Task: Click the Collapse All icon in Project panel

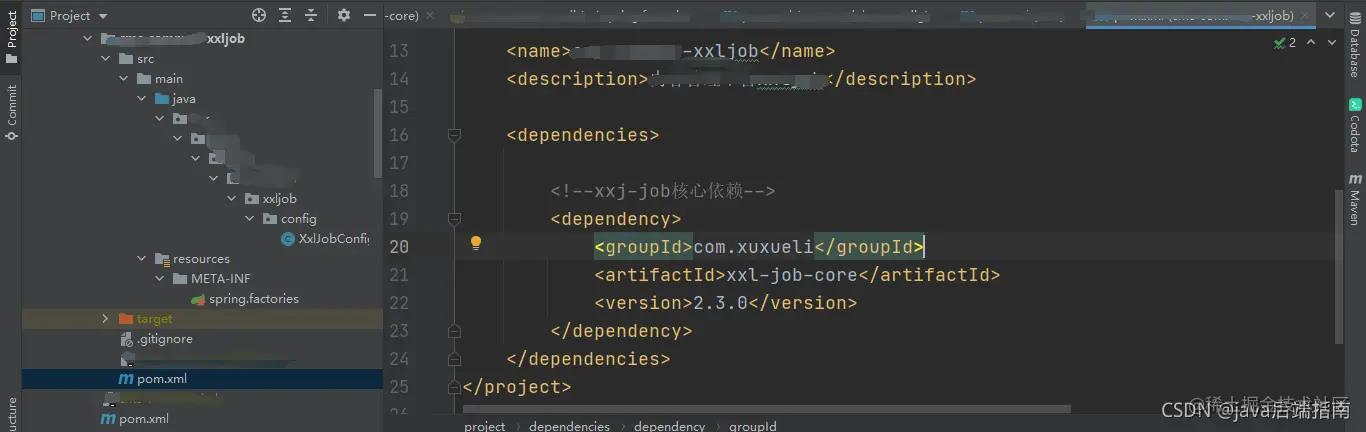Action: coord(312,15)
